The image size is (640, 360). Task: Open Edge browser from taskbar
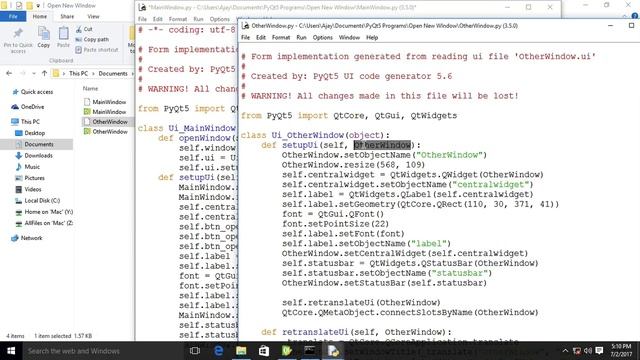[x=218, y=351]
